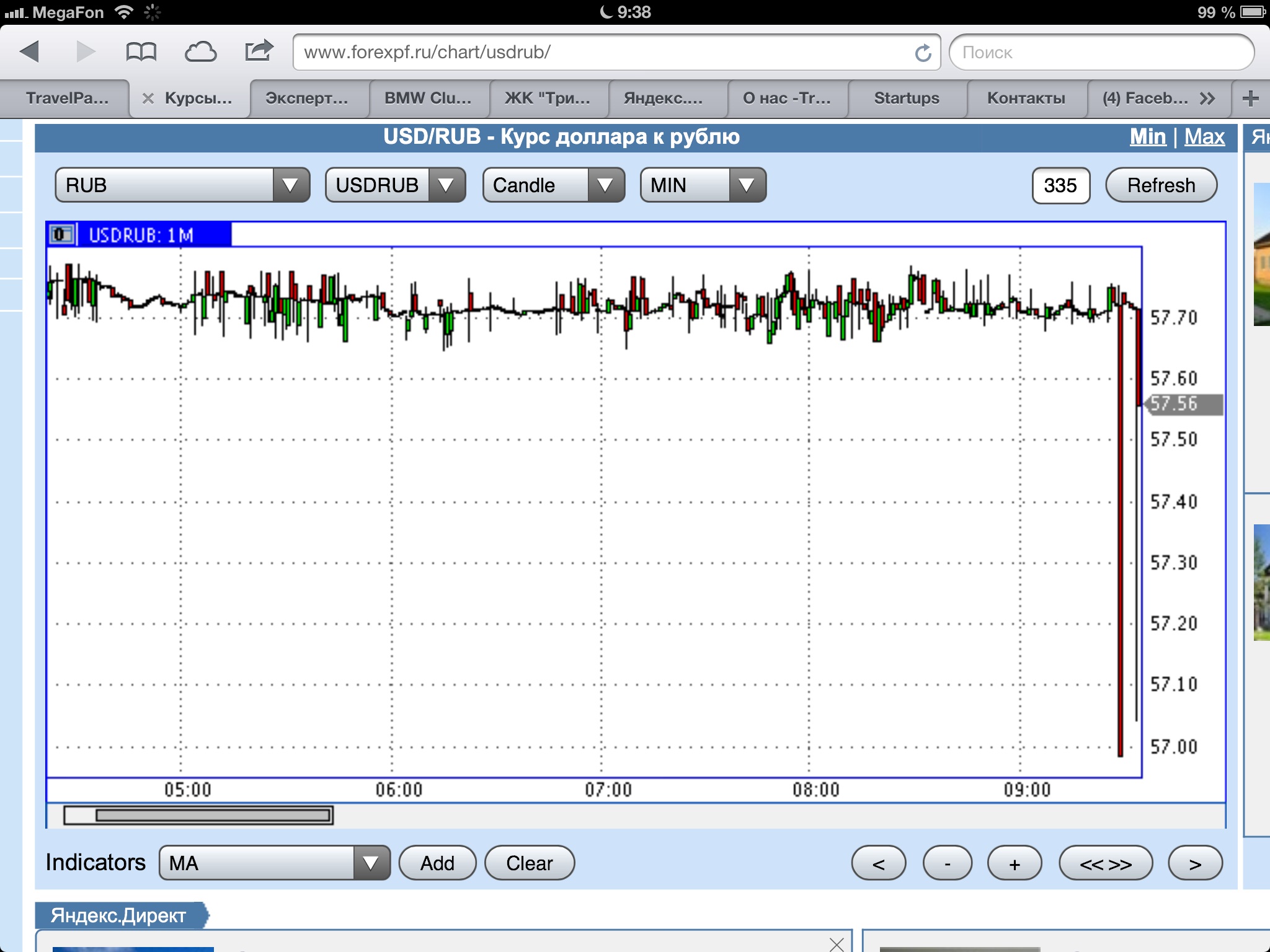The image size is (1270, 952).
Task: Close the Яндекс.Директ ad with X
Action: [837, 944]
